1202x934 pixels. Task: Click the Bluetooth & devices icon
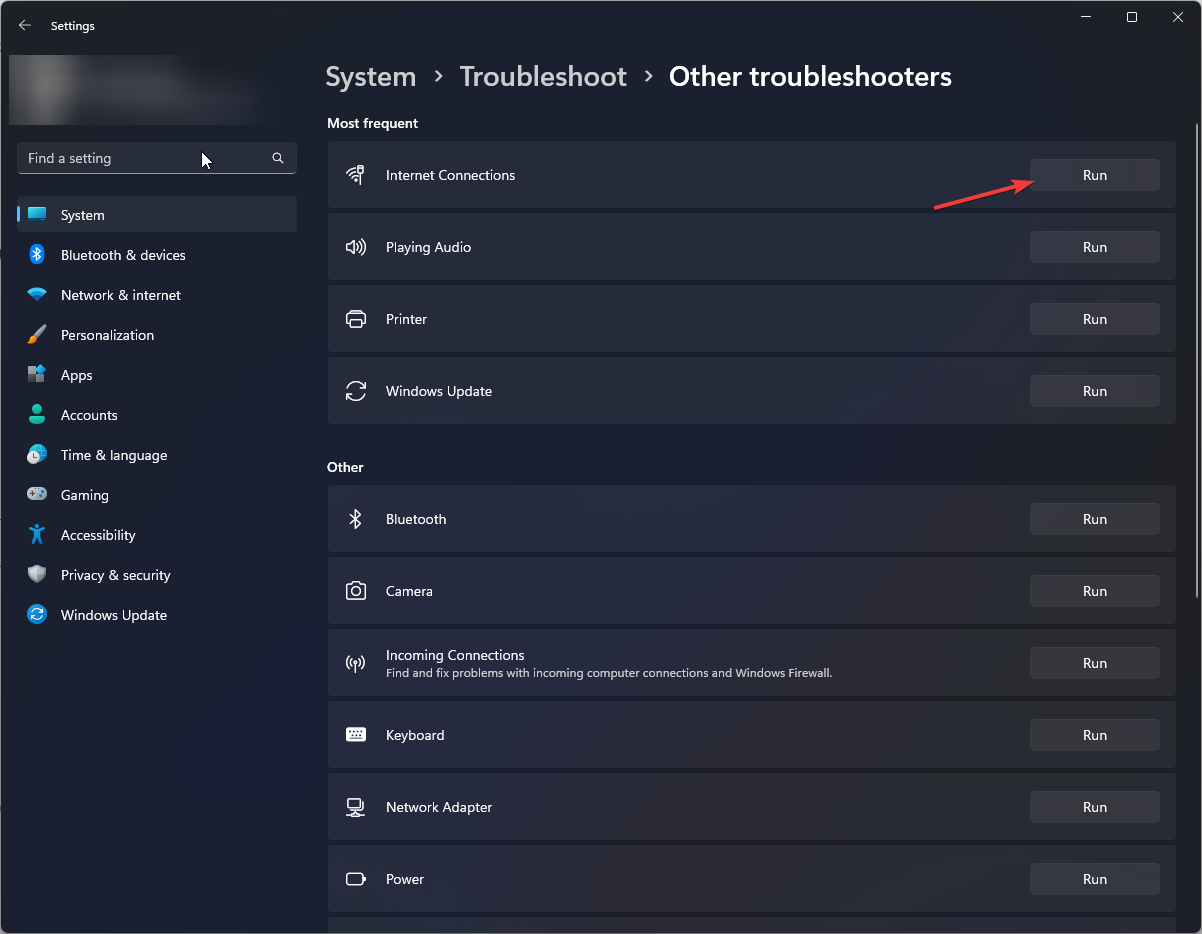37,255
